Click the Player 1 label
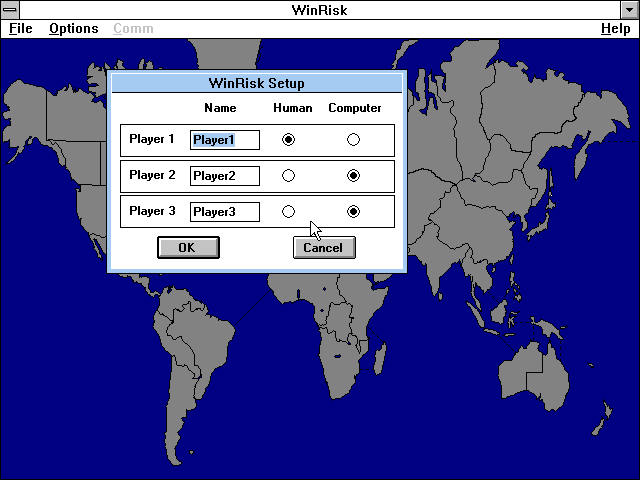This screenshot has height=480, width=640. tap(152, 139)
